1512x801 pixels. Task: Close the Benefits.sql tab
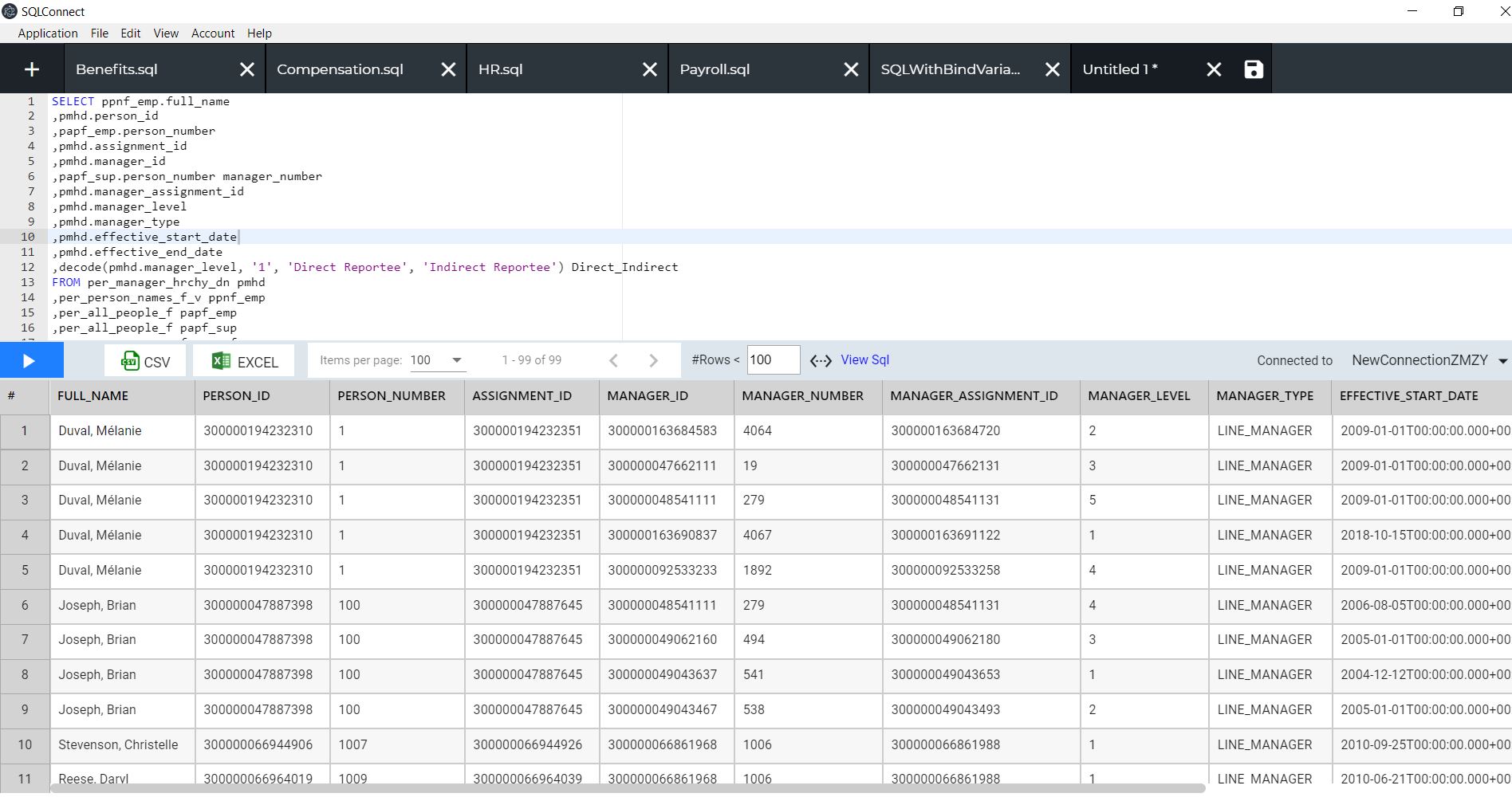click(x=246, y=69)
